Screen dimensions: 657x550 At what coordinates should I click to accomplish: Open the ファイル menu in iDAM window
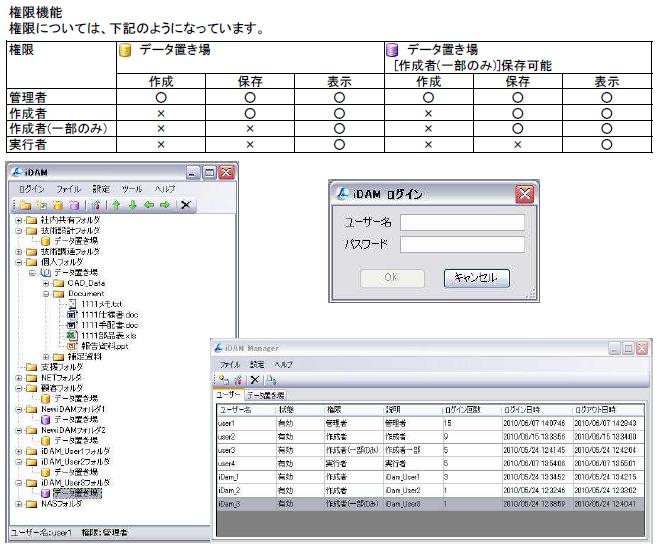point(68,189)
